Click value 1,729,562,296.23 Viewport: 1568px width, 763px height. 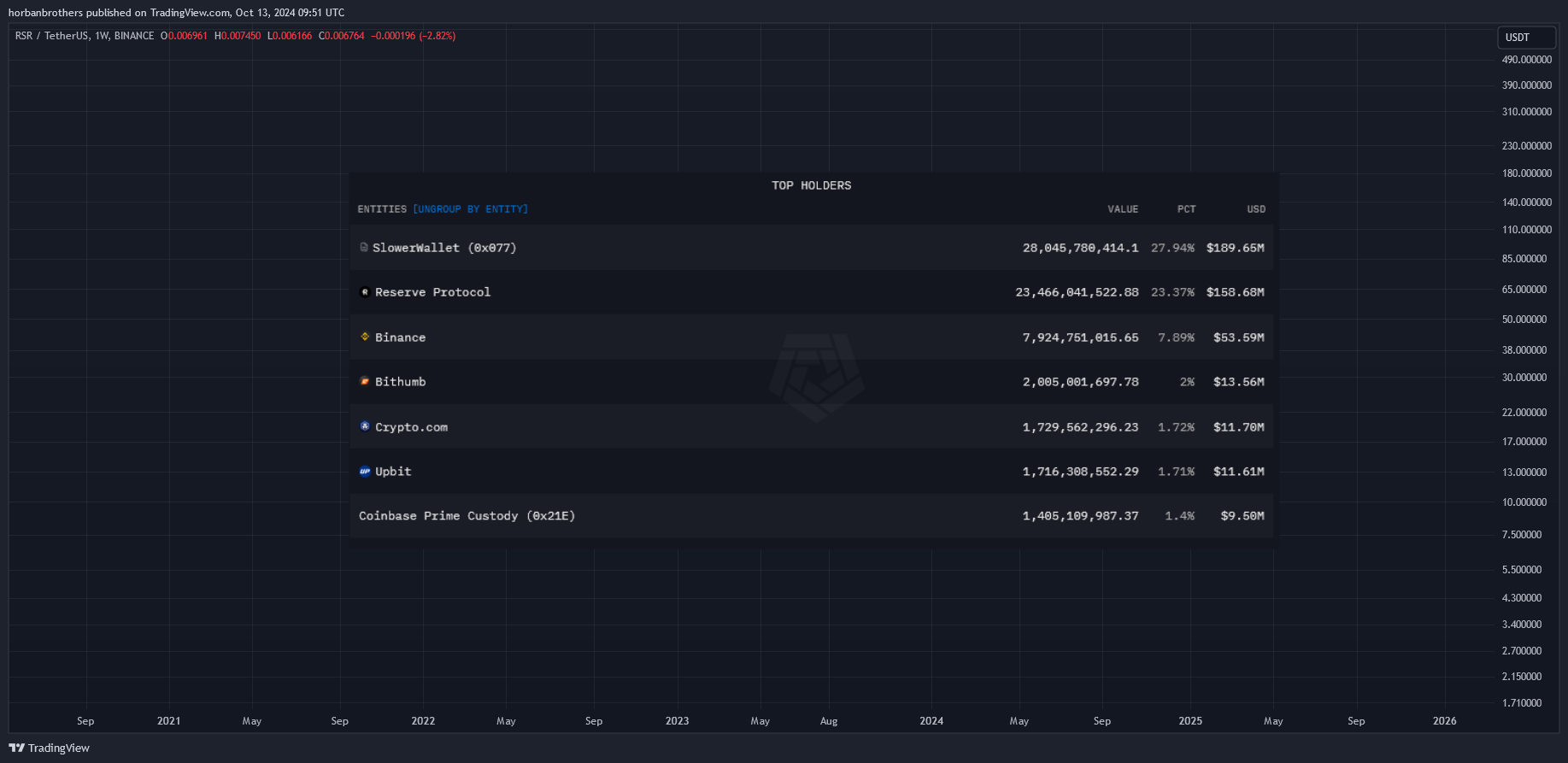click(1080, 427)
